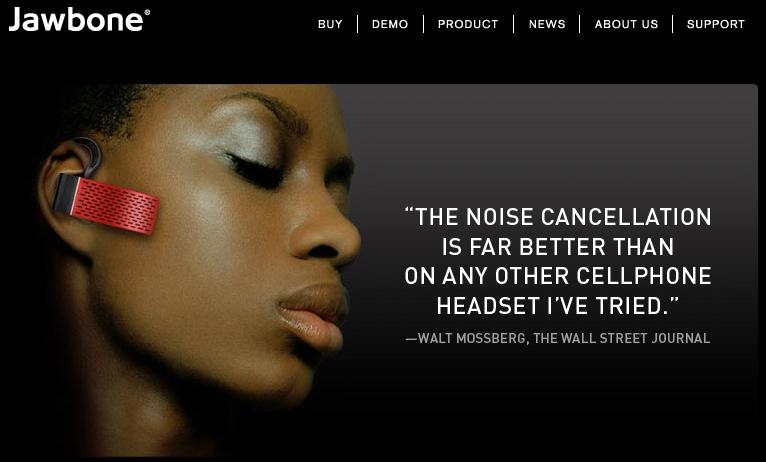Click "ON ANY OTHER CELLPHONE" quote line
The image size is (766, 462).
click(x=558, y=276)
